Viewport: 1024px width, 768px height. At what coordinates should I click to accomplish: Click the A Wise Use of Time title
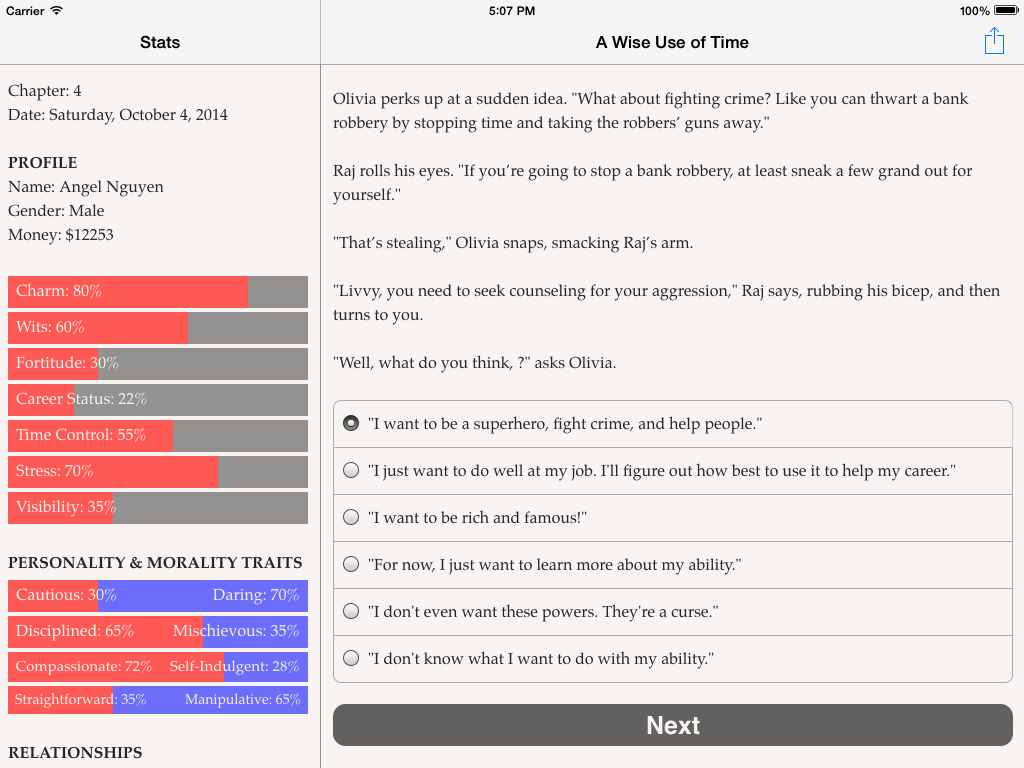672,42
